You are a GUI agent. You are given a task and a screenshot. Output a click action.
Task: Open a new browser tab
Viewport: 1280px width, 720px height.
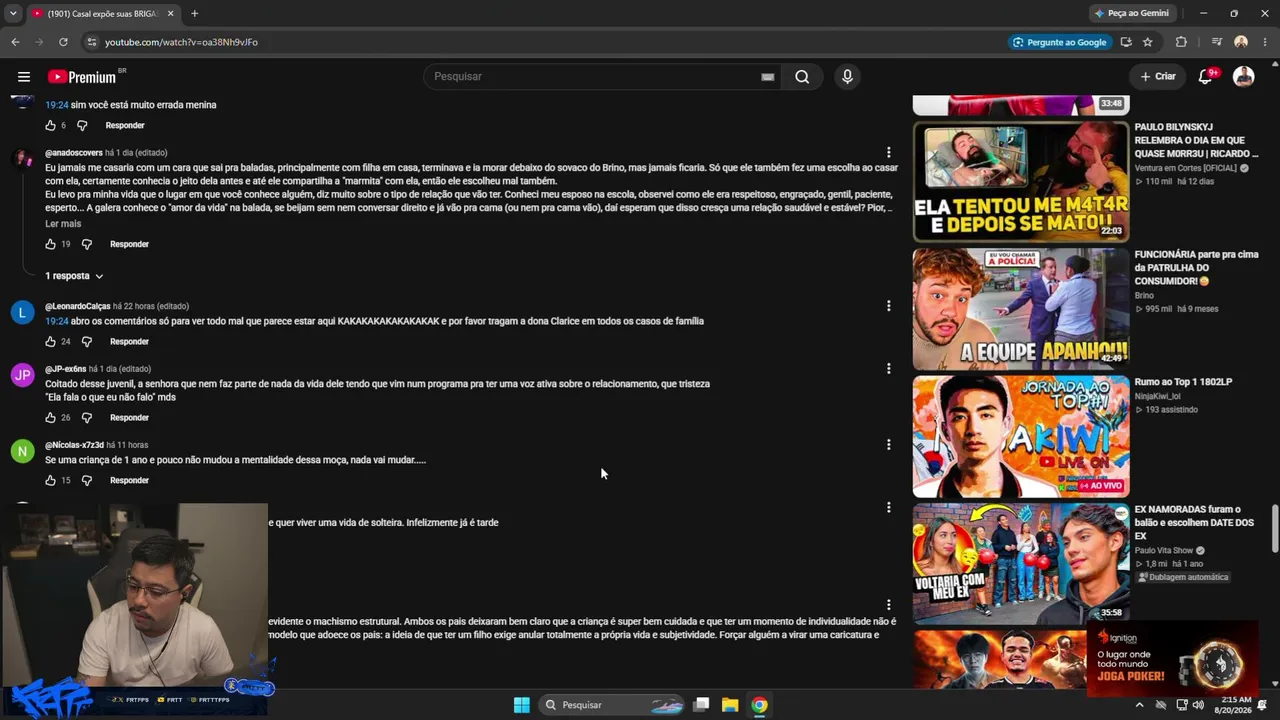coord(194,13)
